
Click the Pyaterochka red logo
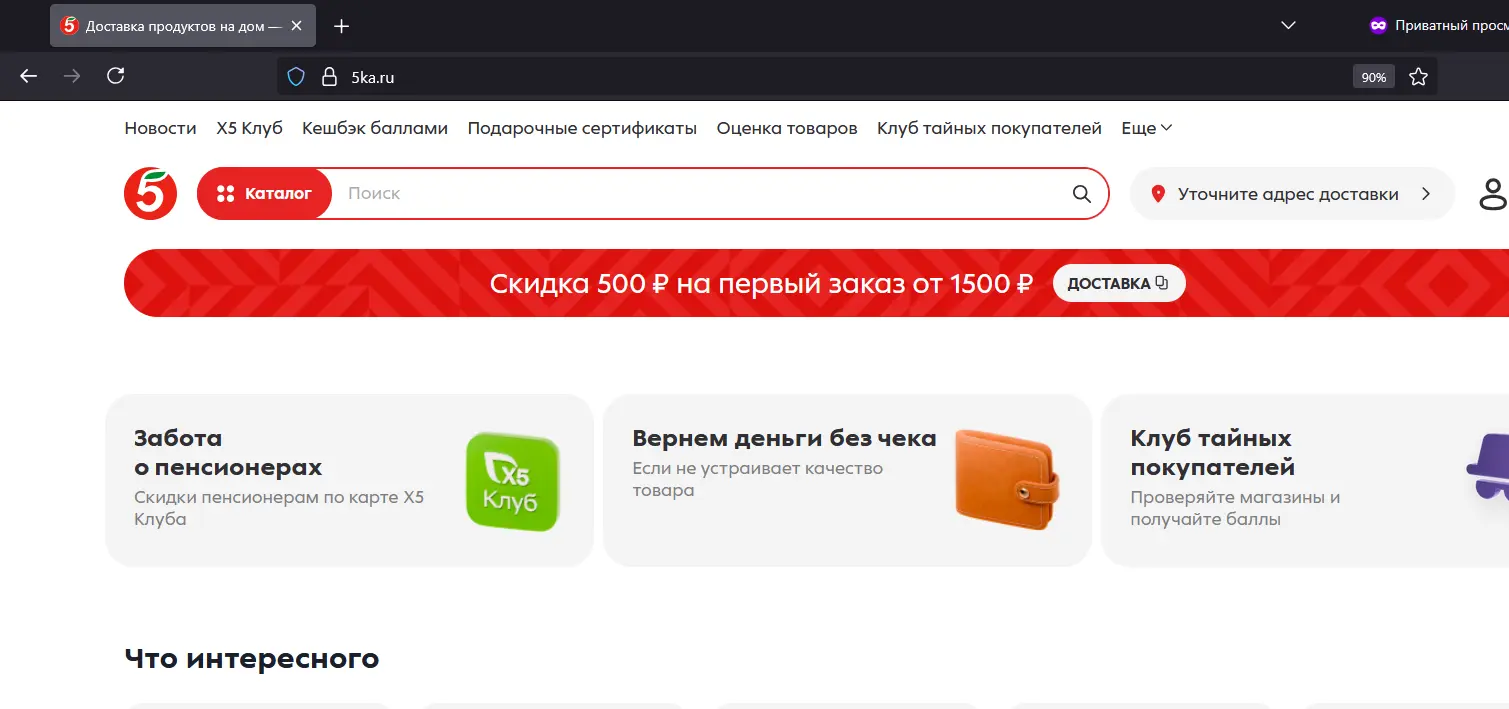pos(150,193)
